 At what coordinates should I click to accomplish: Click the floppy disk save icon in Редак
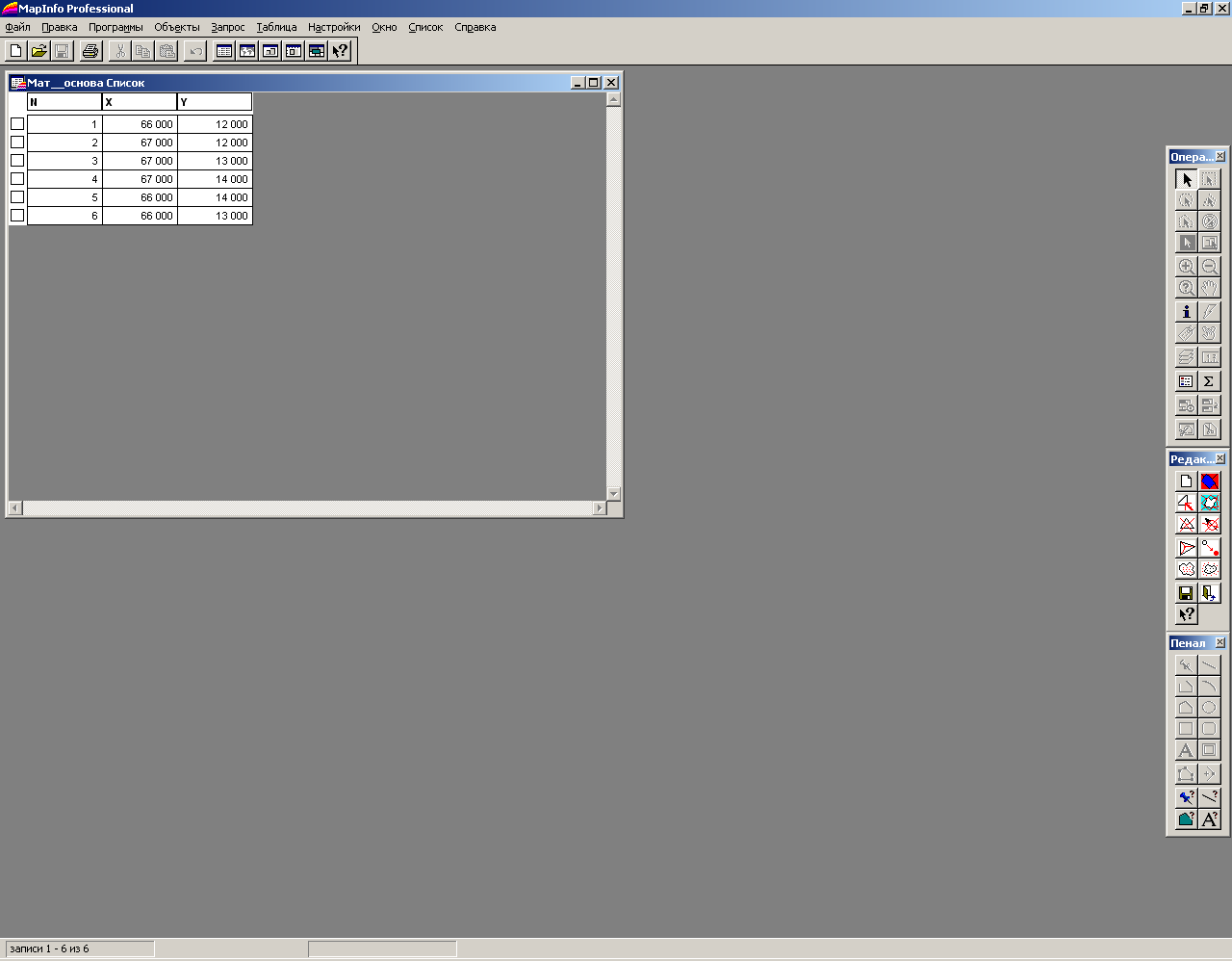[1186, 593]
